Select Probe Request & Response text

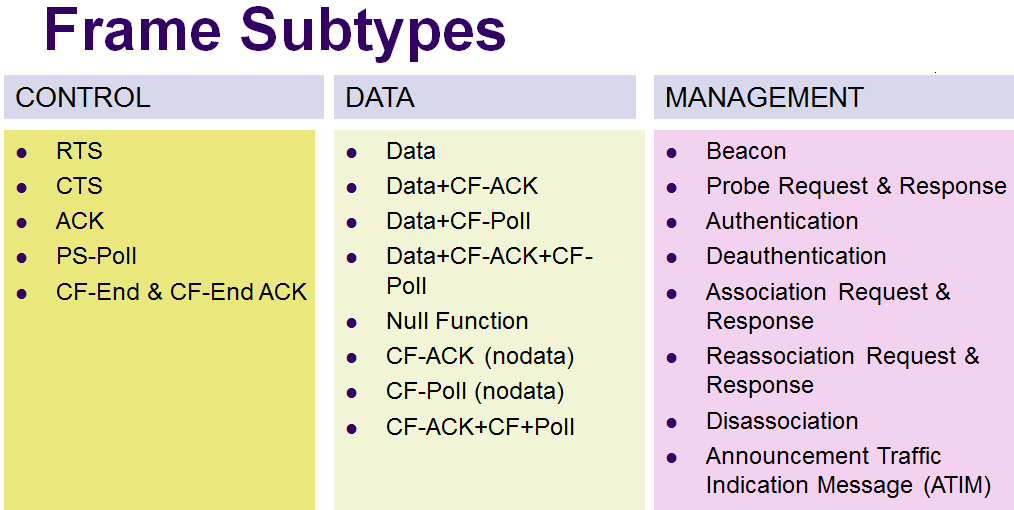pos(856,187)
